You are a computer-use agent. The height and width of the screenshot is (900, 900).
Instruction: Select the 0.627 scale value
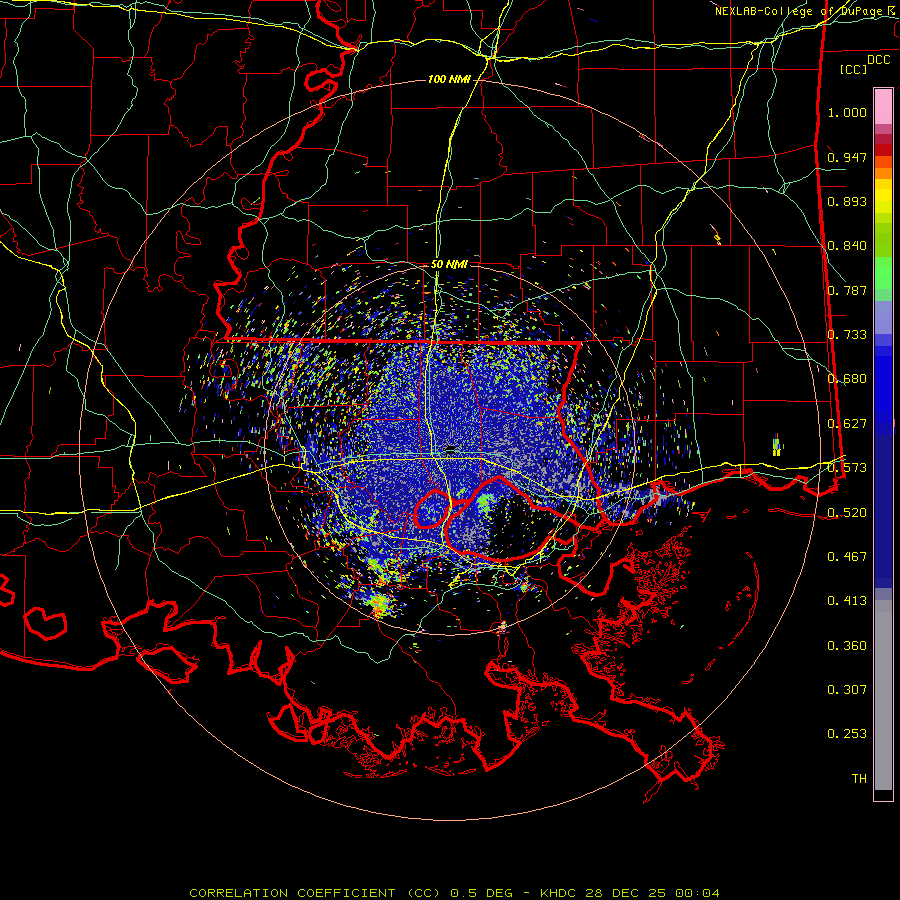847,424
